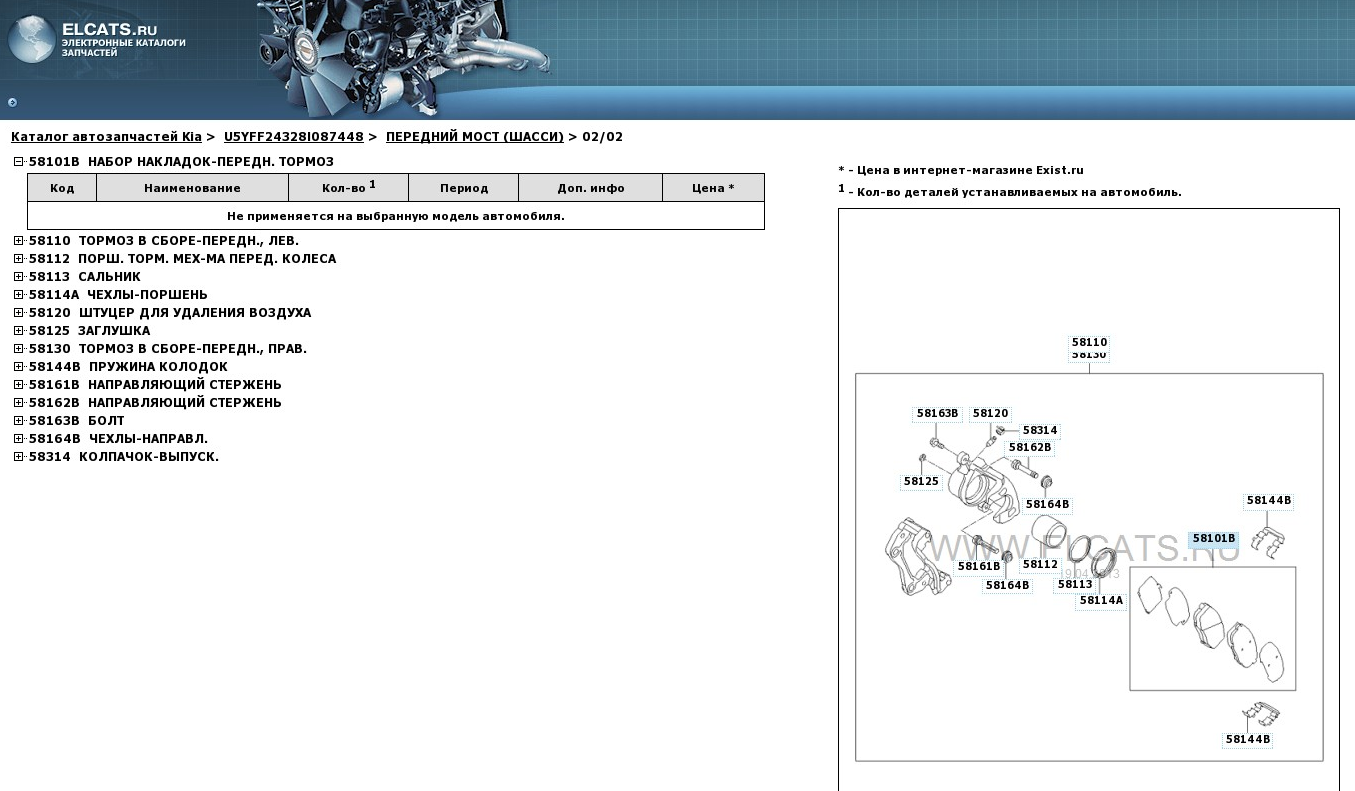Expand the 58314 КОЛПАЧОК-ВЫПУСК. item

(18, 457)
